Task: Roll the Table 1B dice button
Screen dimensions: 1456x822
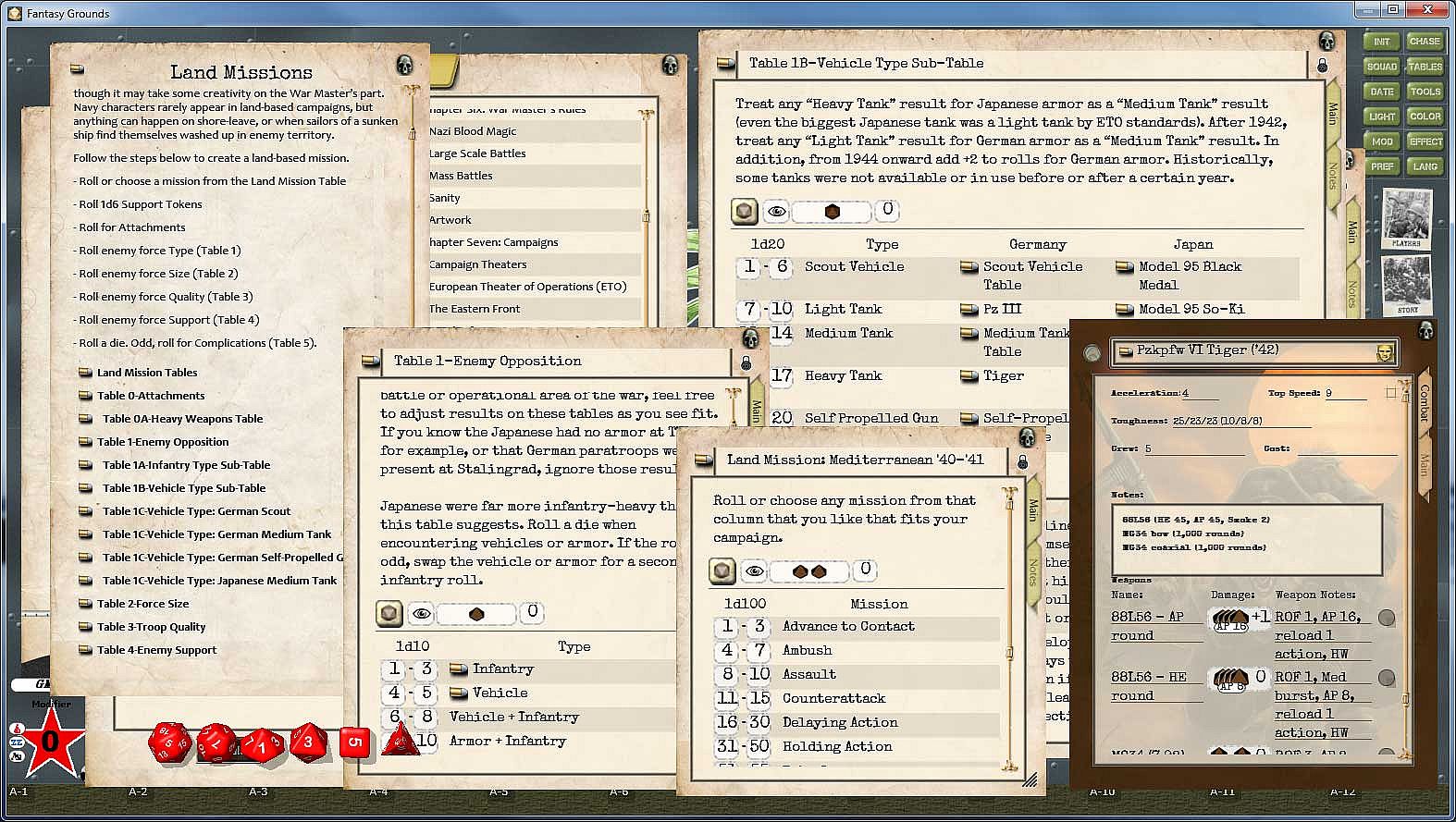Action: pyautogui.click(x=745, y=211)
